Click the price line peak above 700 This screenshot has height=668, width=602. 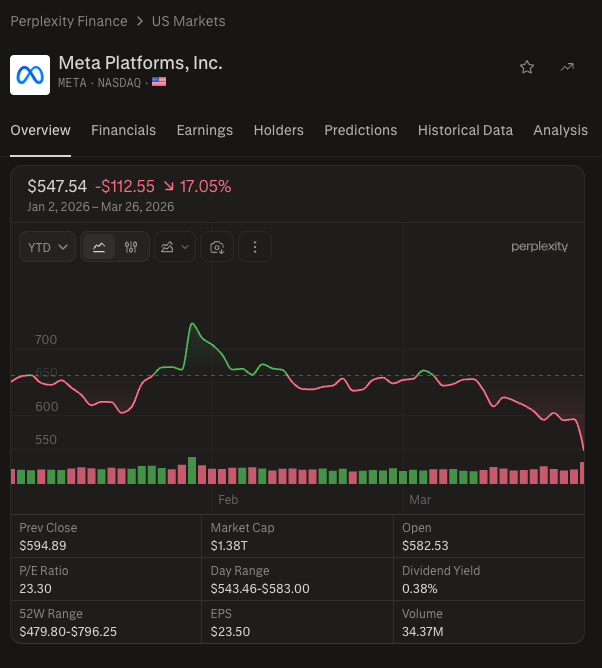193,324
